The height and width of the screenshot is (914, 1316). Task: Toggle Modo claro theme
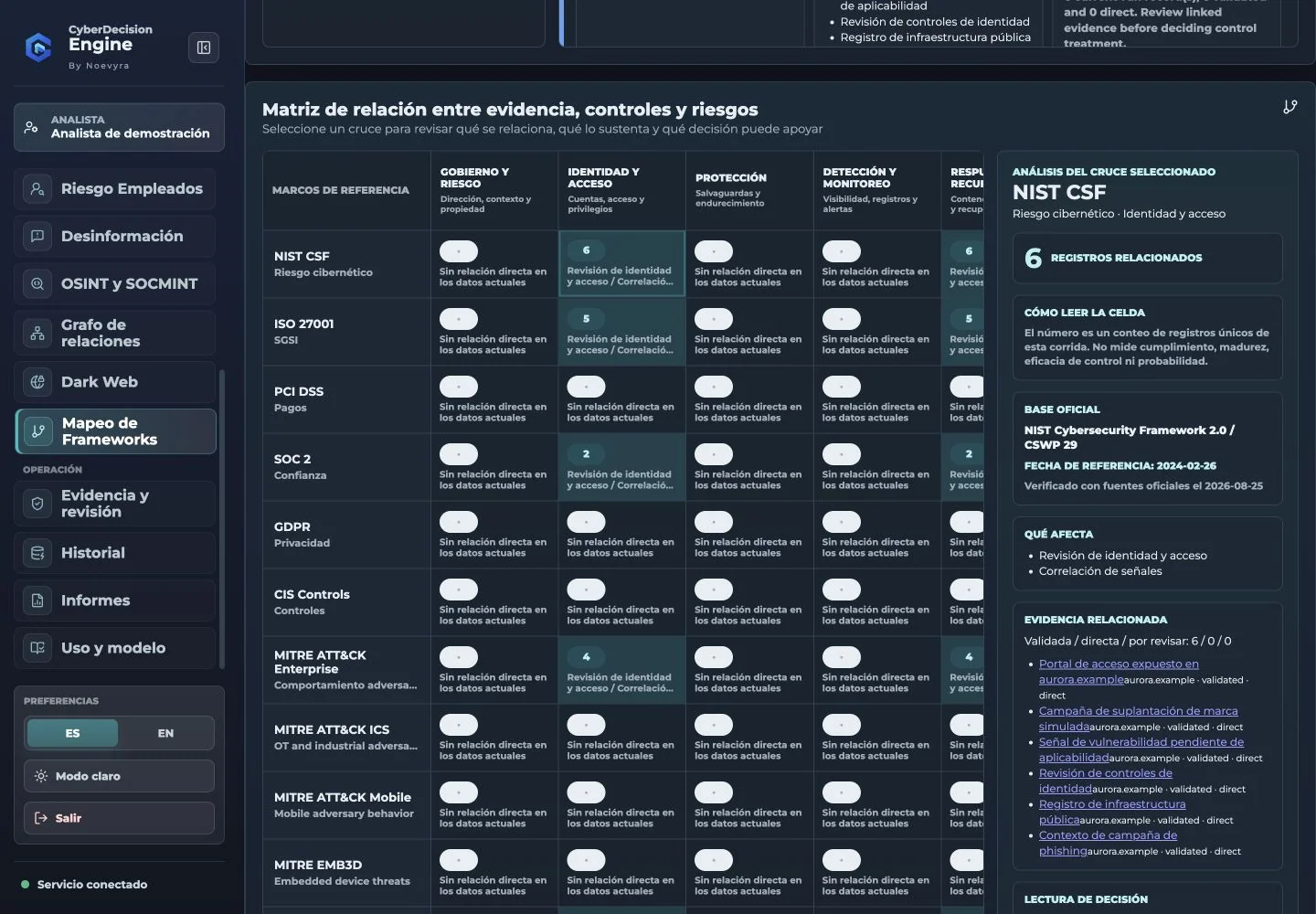coord(119,776)
